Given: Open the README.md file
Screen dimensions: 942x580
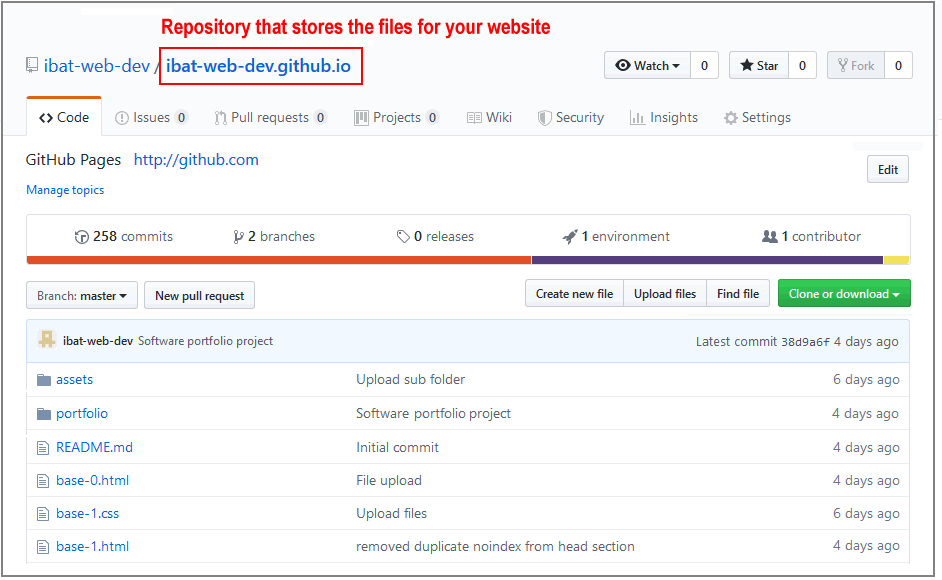Looking at the screenshot, I should coord(94,448).
